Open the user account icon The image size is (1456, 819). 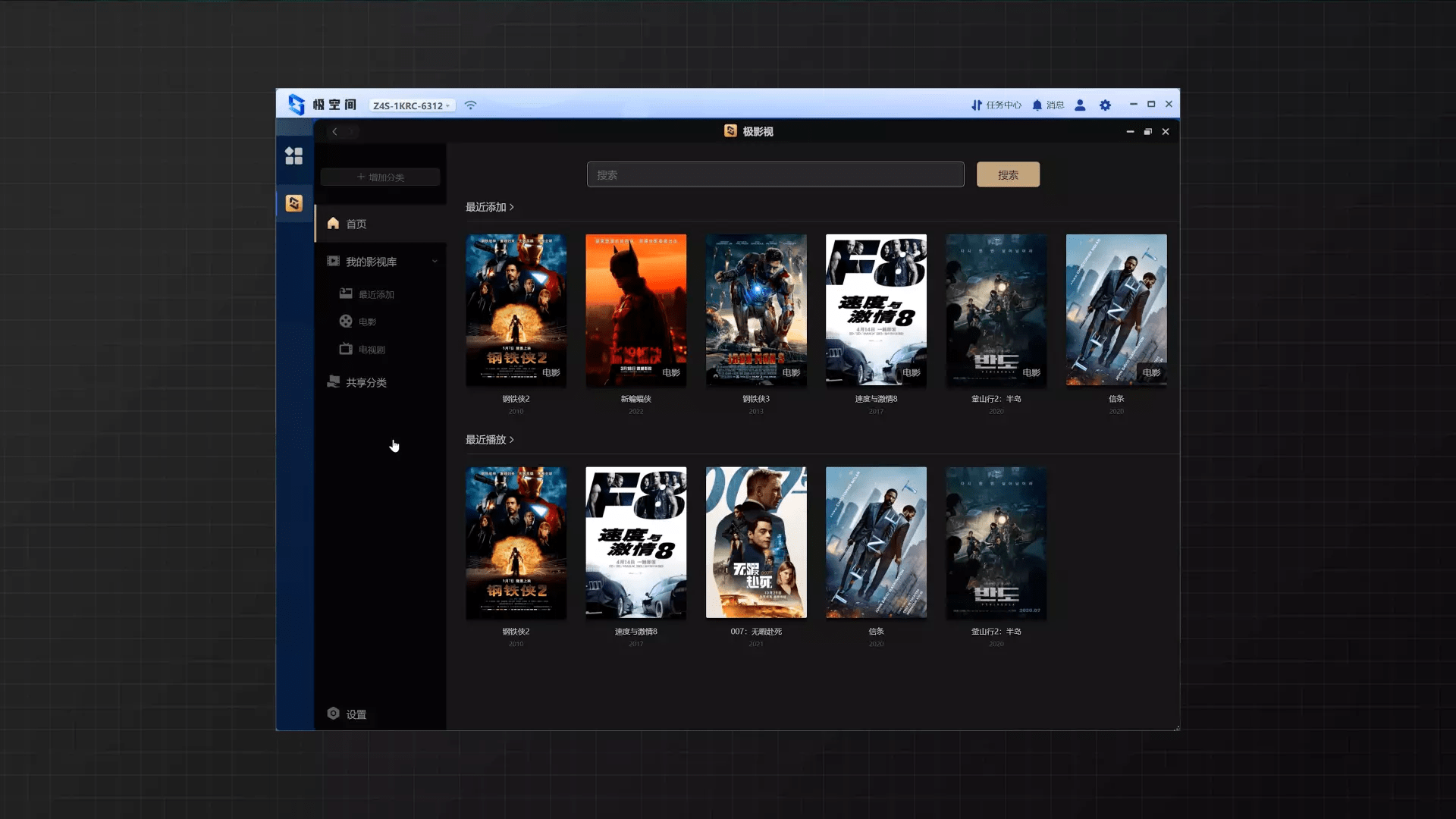(1080, 105)
